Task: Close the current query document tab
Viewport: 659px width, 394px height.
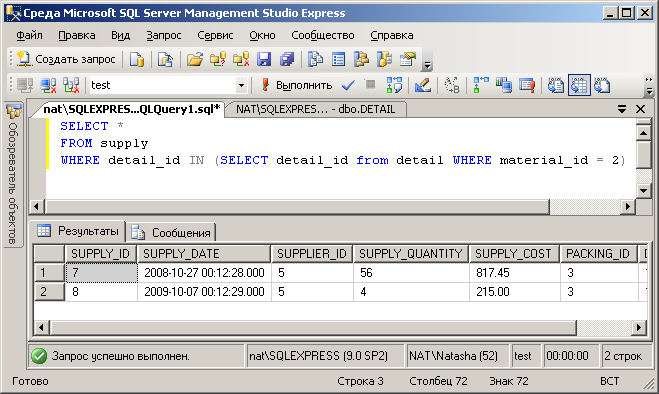Action: [x=641, y=109]
